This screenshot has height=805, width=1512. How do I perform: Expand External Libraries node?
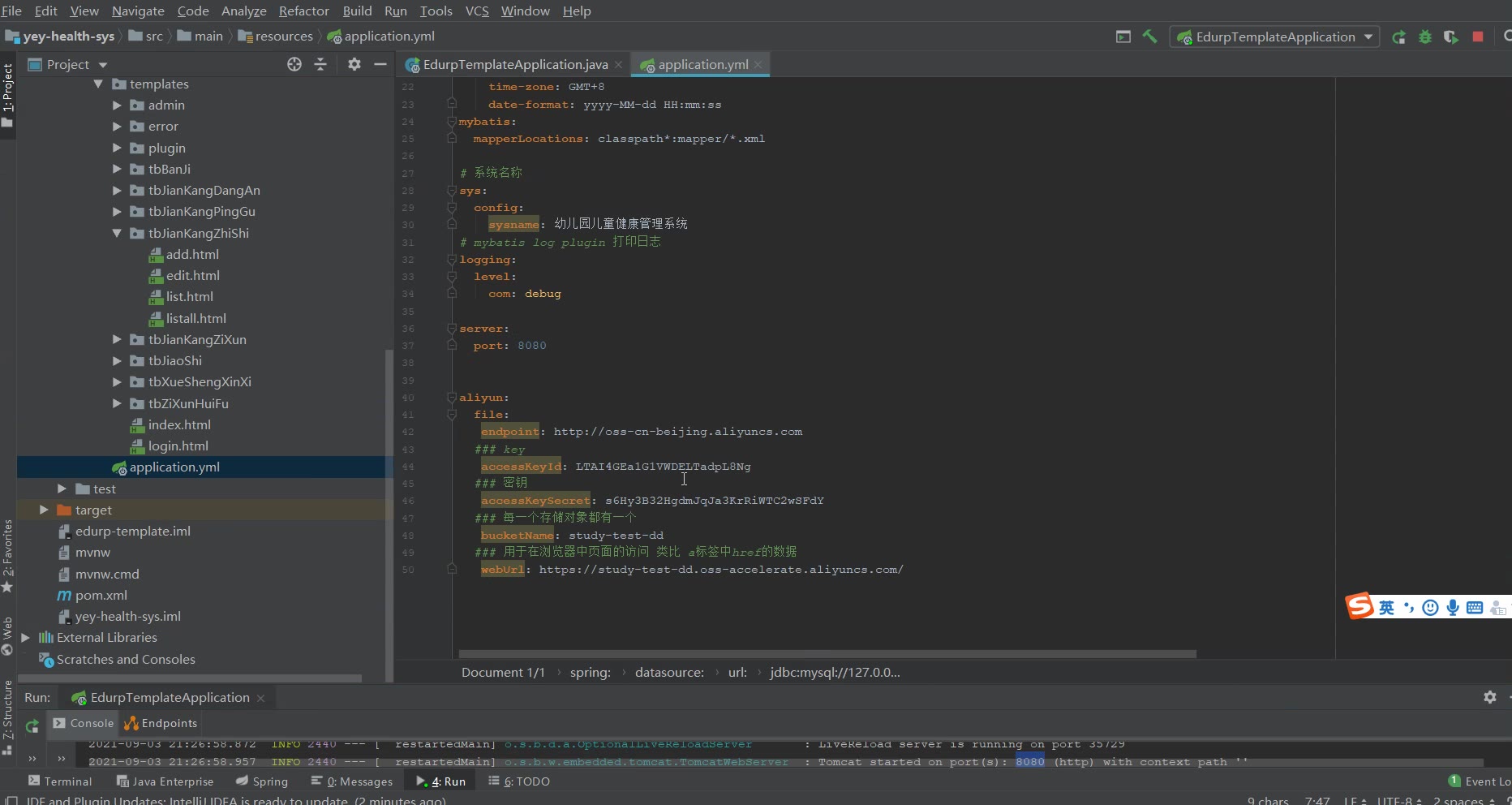tap(25, 638)
